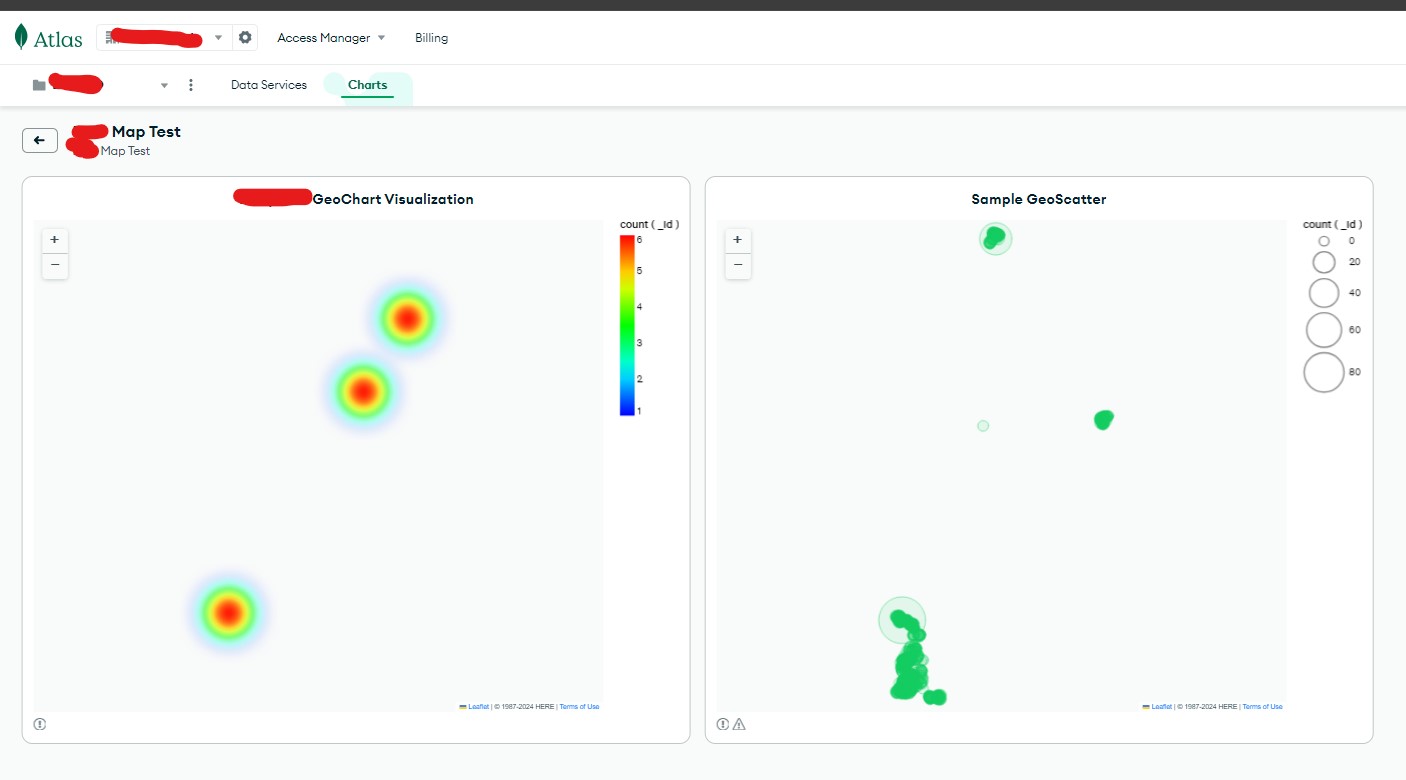Screen dimensions: 1406x780
Task: Switch to the Data Services tab
Action: pyautogui.click(x=269, y=85)
